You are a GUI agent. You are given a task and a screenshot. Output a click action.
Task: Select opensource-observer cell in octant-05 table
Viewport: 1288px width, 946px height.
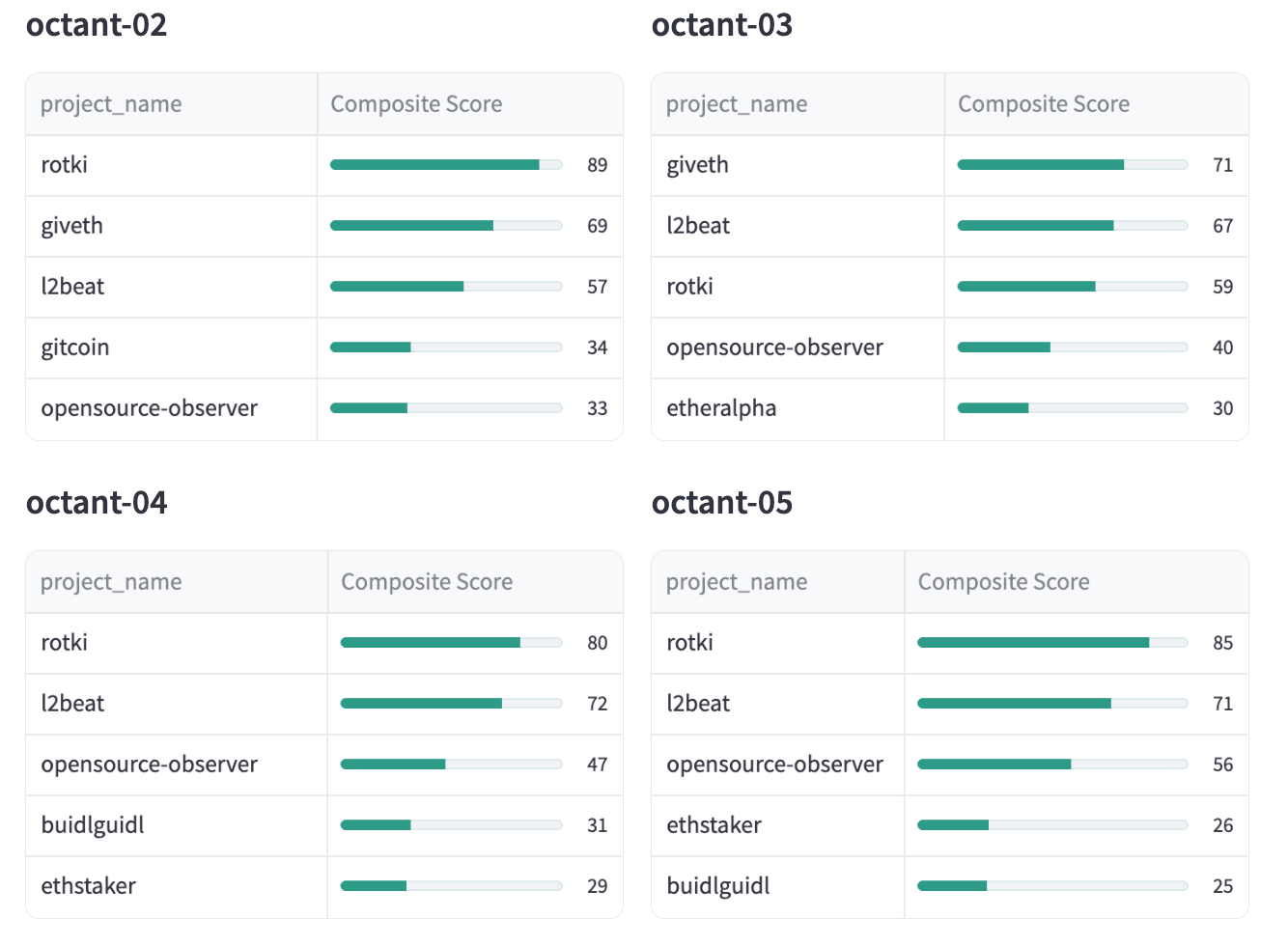[774, 765]
